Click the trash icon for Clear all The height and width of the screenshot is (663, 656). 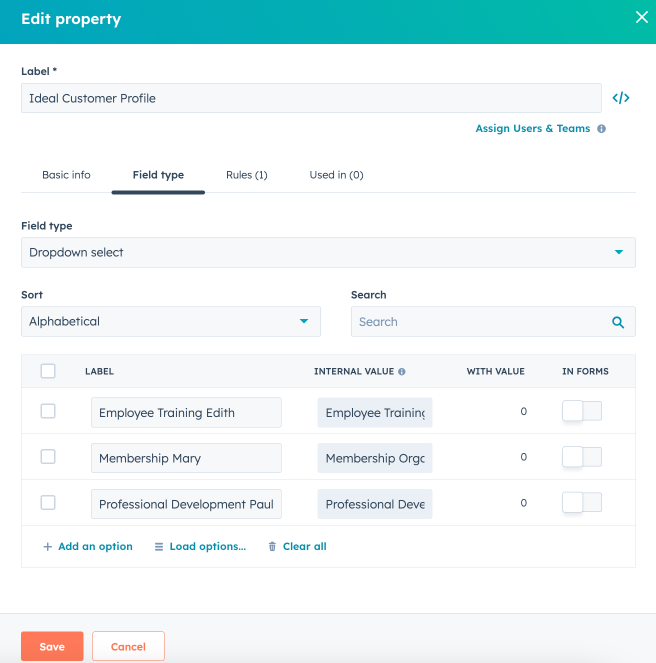(272, 547)
